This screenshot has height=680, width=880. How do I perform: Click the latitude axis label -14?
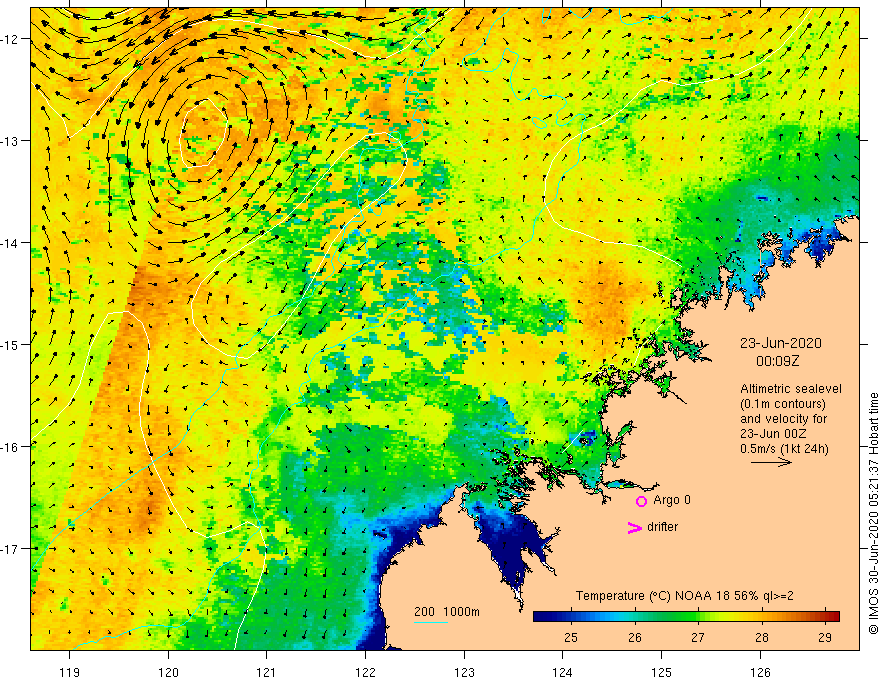tap(11, 243)
